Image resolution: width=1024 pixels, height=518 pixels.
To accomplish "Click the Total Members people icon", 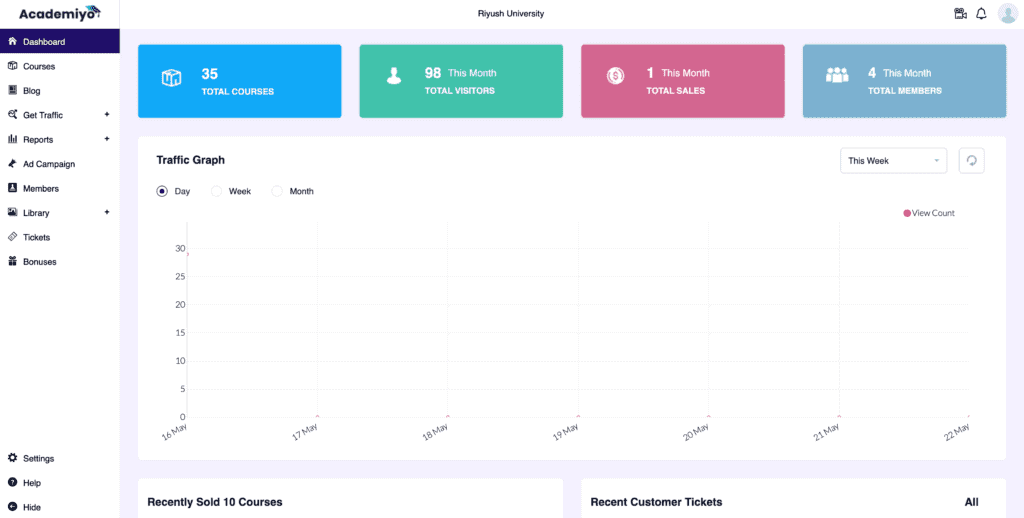I will [836, 75].
